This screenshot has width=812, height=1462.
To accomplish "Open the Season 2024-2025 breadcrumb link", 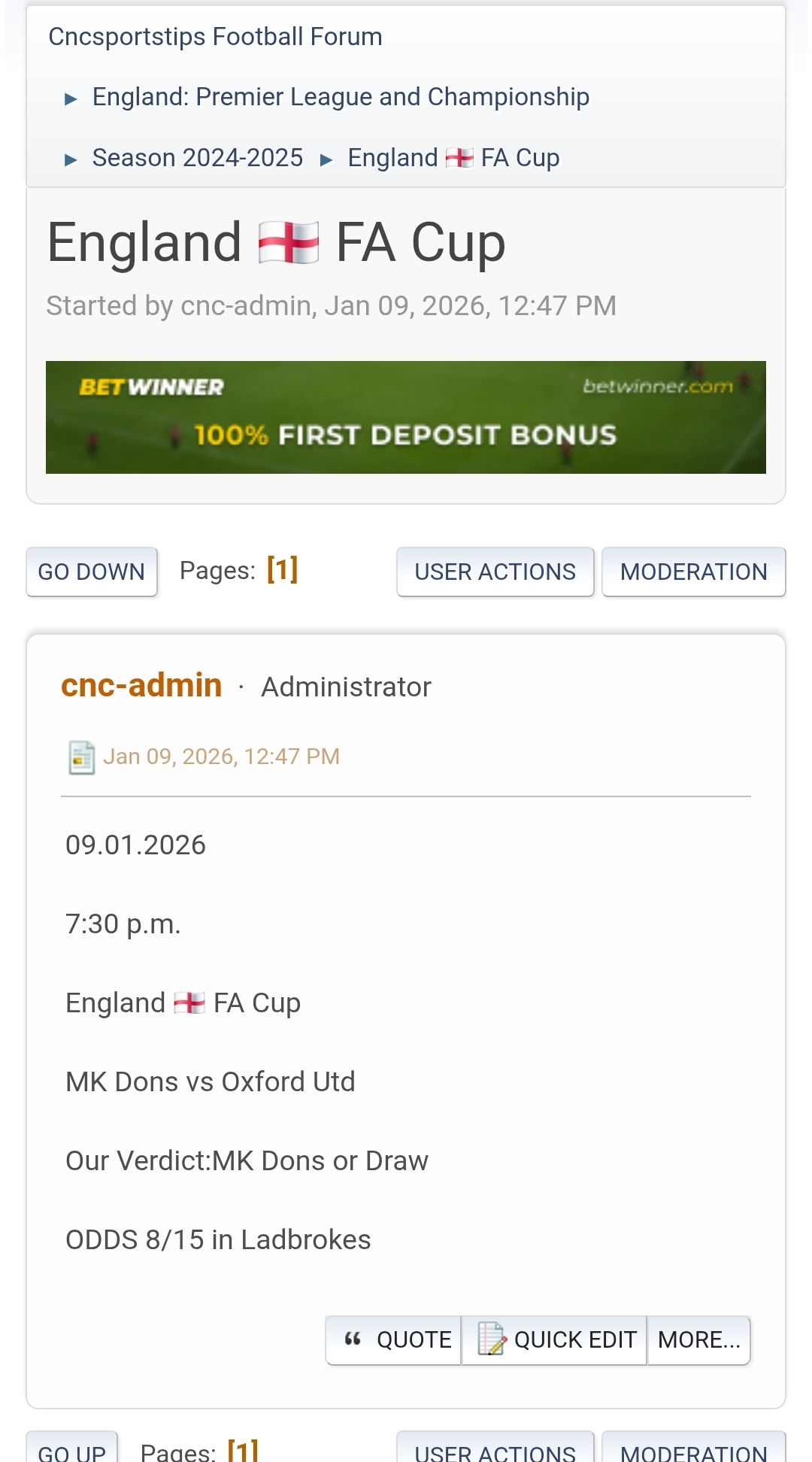I will click(x=198, y=158).
